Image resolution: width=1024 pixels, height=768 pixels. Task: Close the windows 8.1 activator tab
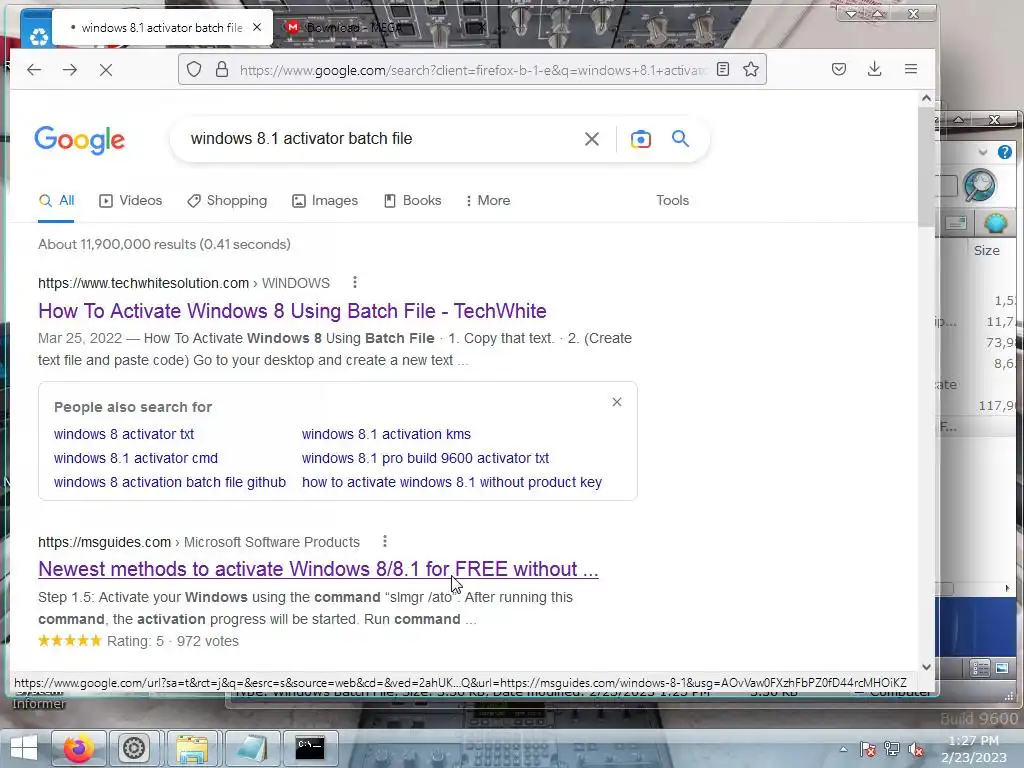[257, 27]
